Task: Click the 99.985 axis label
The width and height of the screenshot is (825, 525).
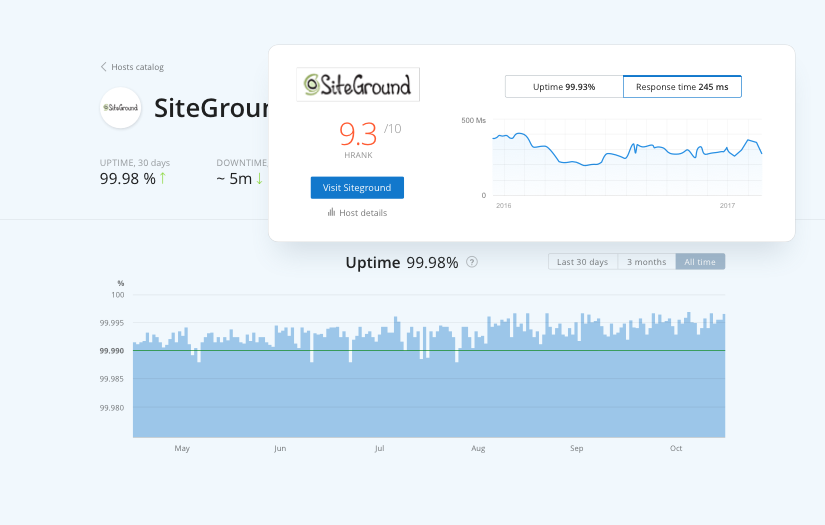Action: tap(112, 379)
